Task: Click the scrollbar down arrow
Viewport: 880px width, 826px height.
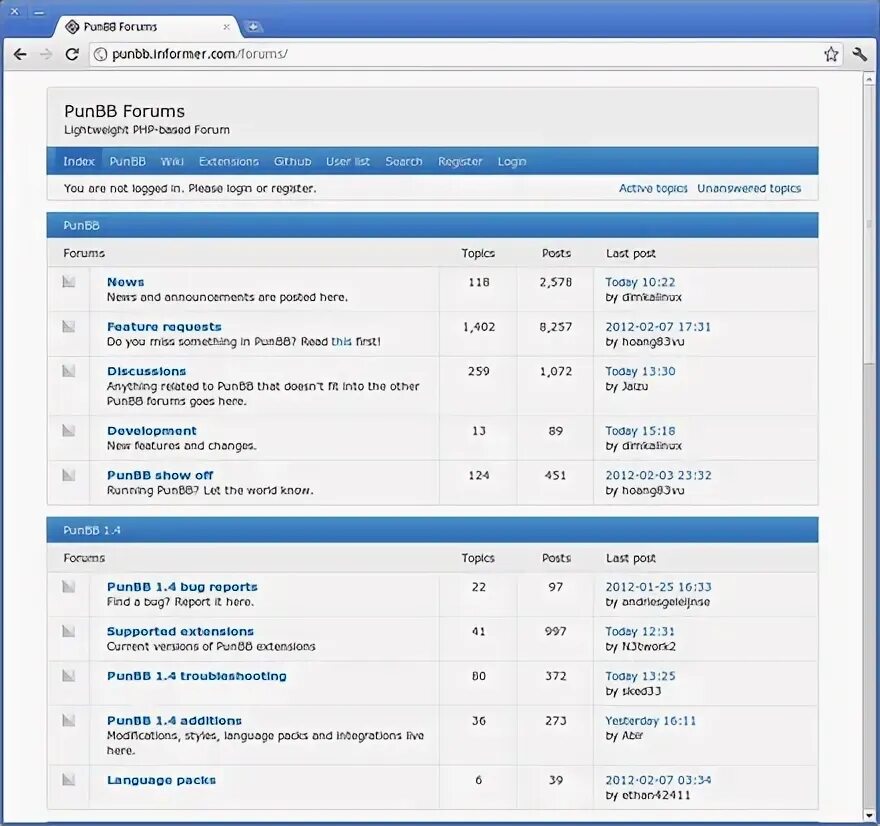Action: tap(869, 815)
